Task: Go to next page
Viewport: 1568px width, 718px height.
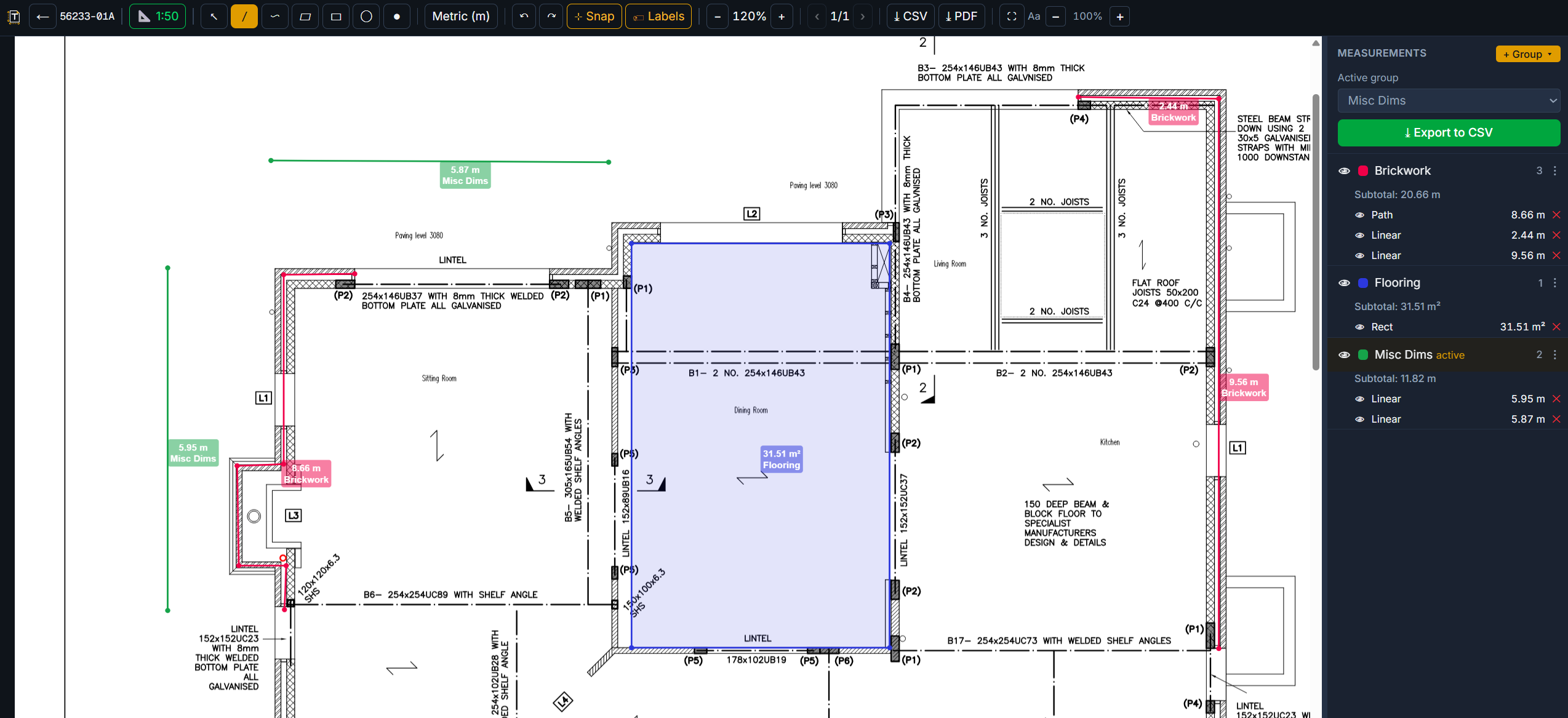Action: (x=863, y=17)
